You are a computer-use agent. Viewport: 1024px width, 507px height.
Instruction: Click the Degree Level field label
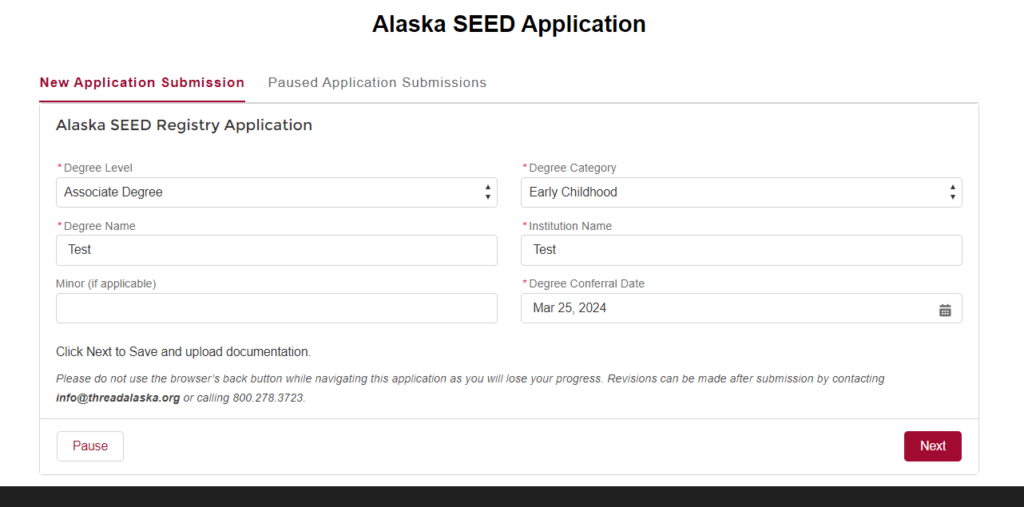pos(98,168)
